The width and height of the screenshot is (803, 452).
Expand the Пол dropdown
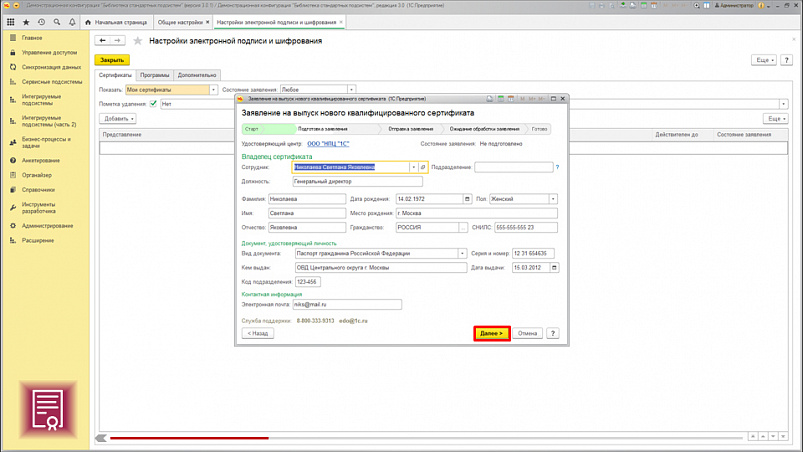click(553, 199)
